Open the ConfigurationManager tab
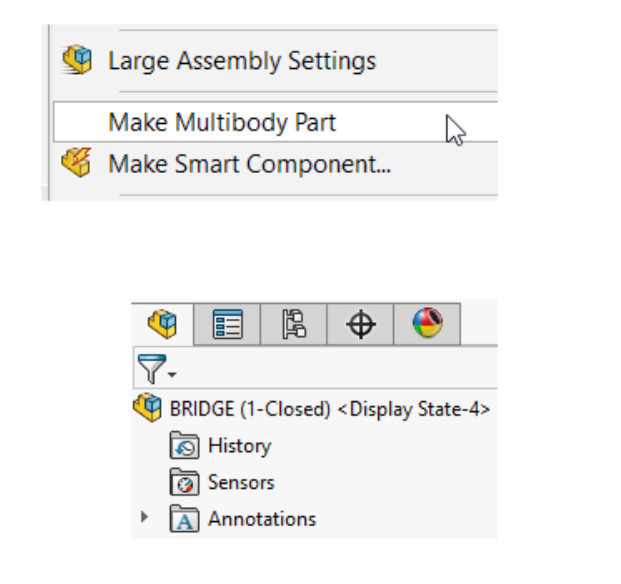The image size is (621, 584). pyautogui.click(x=294, y=324)
